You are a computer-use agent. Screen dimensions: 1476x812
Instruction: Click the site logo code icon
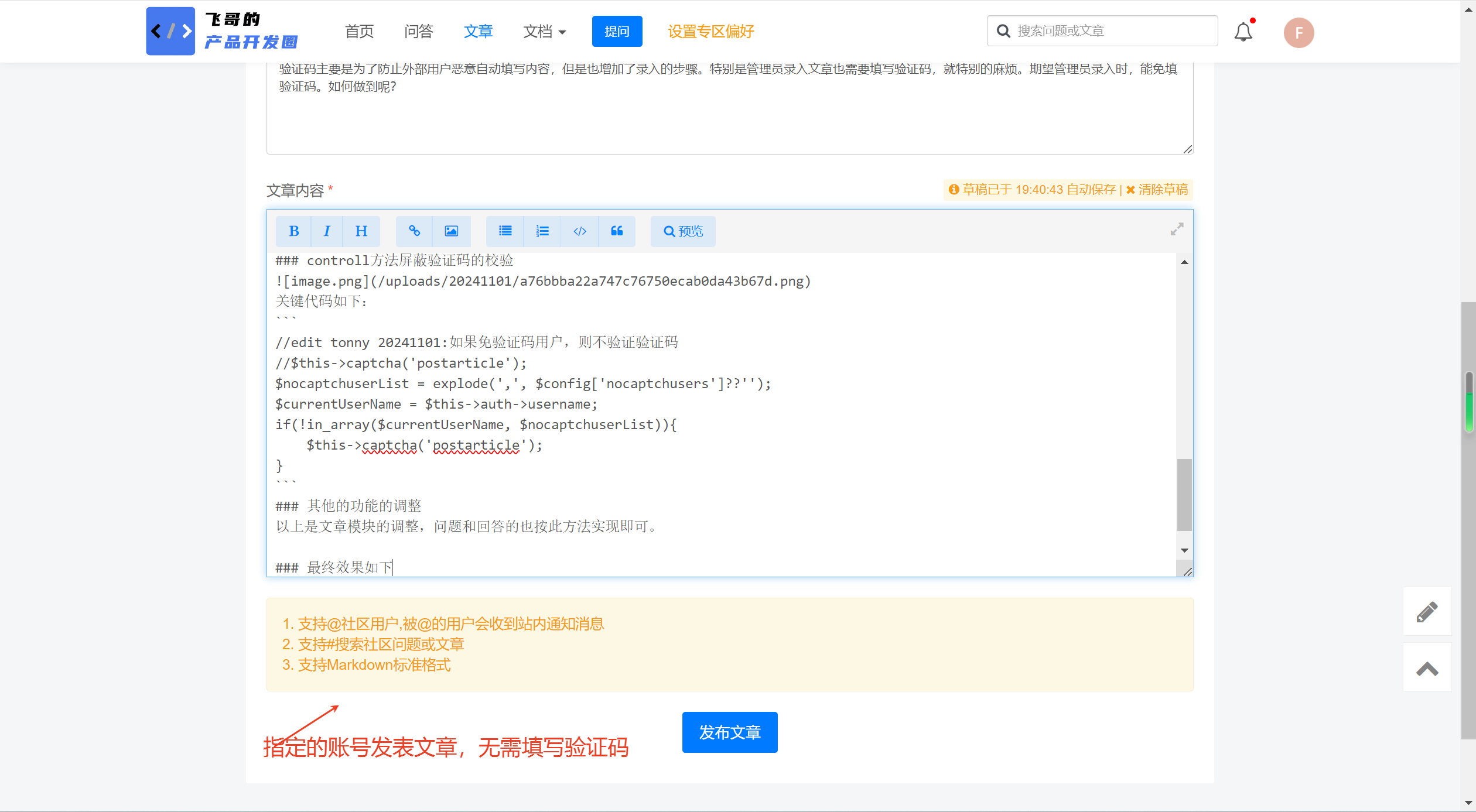point(170,31)
